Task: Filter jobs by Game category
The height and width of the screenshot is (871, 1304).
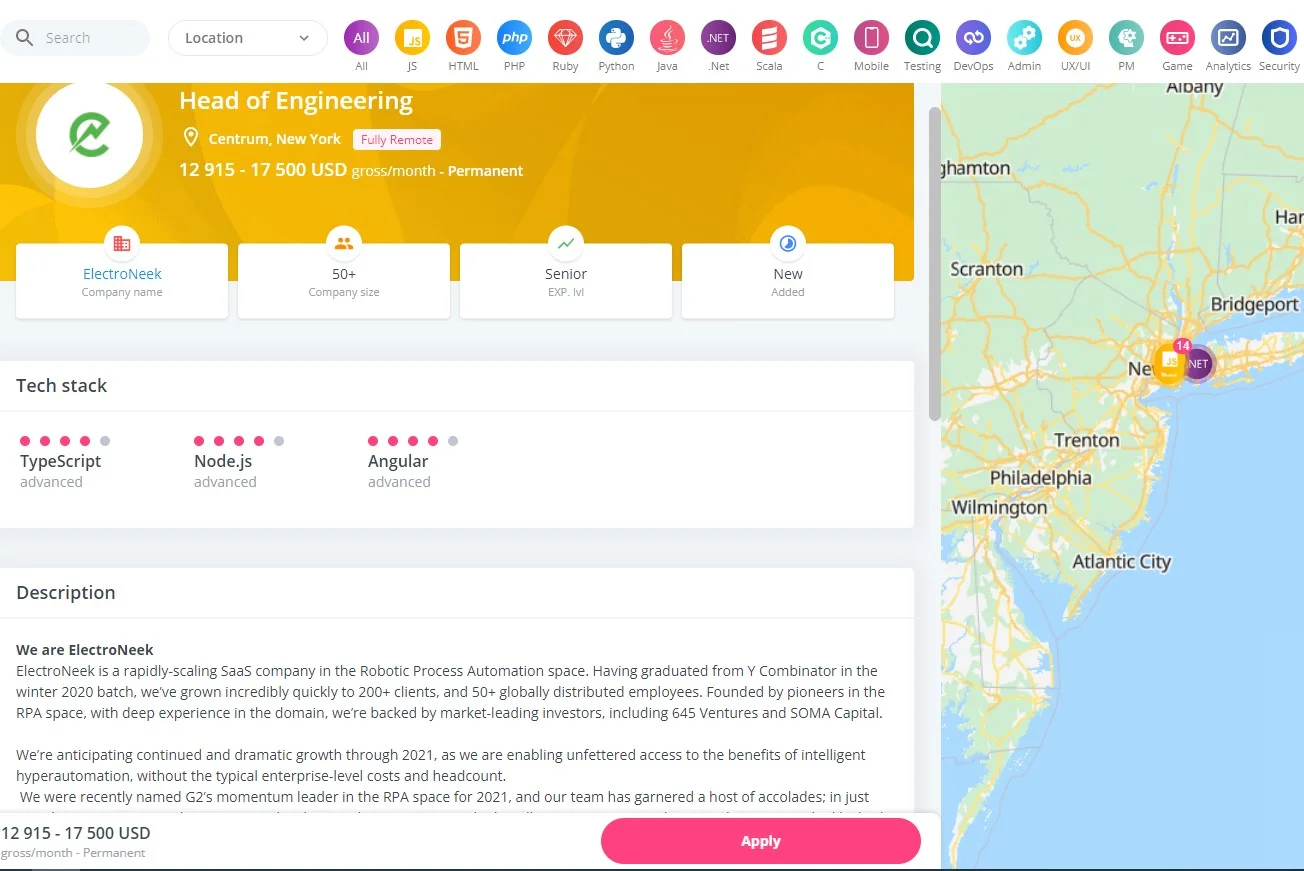Action: point(1177,38)
